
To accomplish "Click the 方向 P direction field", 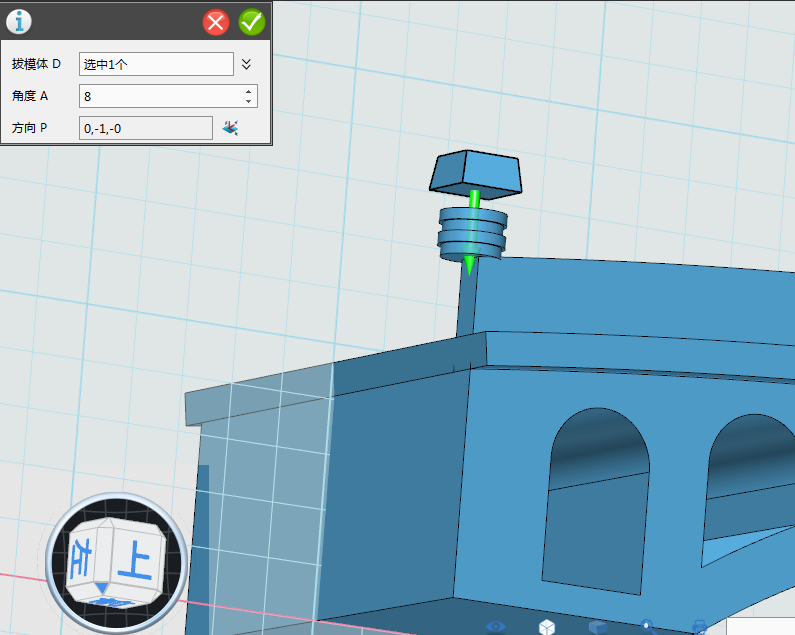I will [x=146, y=128].
